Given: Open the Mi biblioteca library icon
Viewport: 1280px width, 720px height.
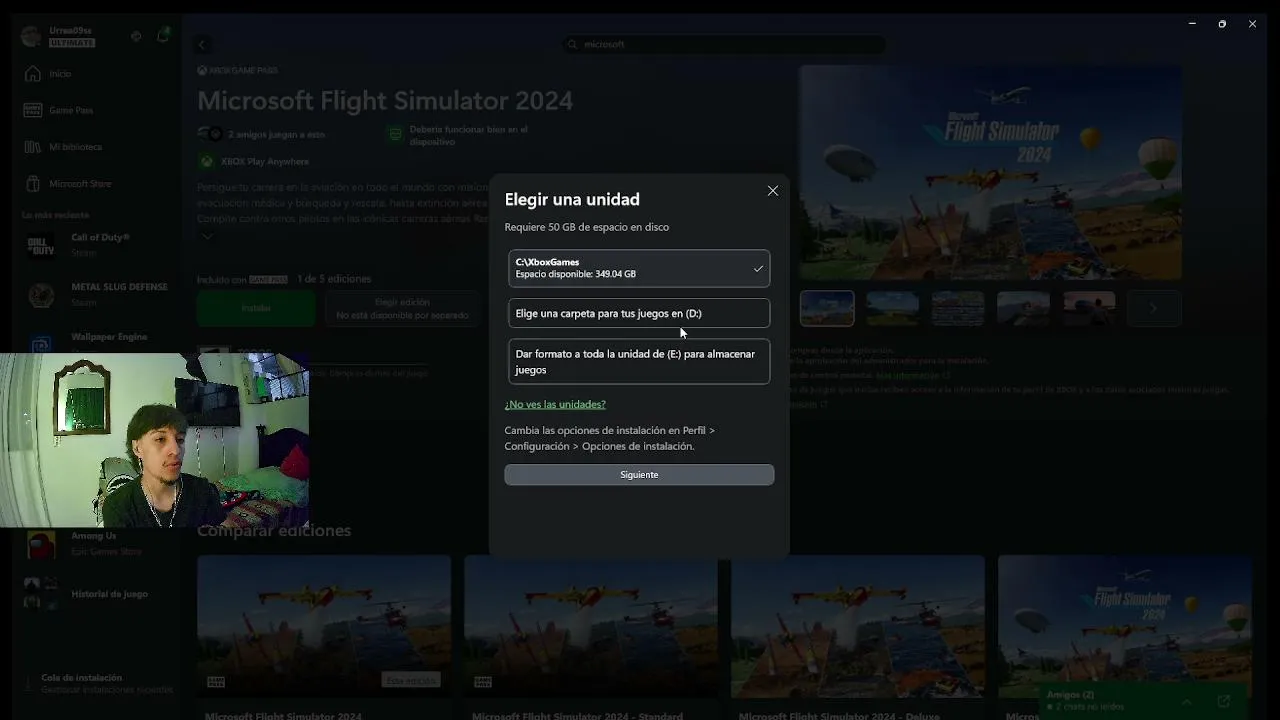Looking at the screenshot, I should (x=33, y=147).
